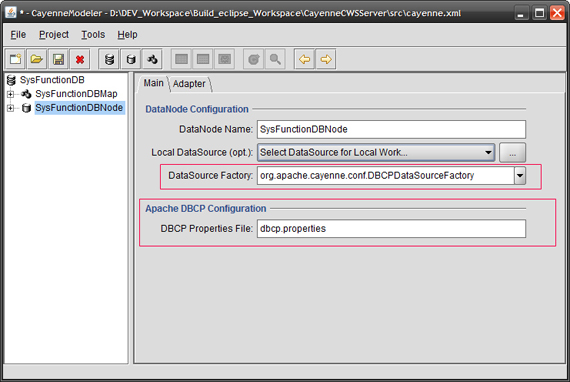
Task: Create a DataMap with the cubes icon
Action: (x=152, y=59)
